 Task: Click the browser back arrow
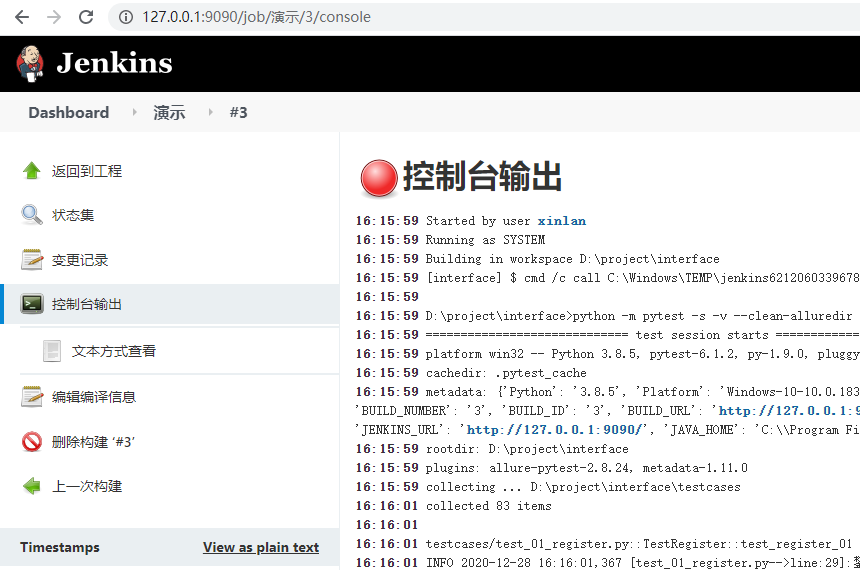click(x=22, y=17)
